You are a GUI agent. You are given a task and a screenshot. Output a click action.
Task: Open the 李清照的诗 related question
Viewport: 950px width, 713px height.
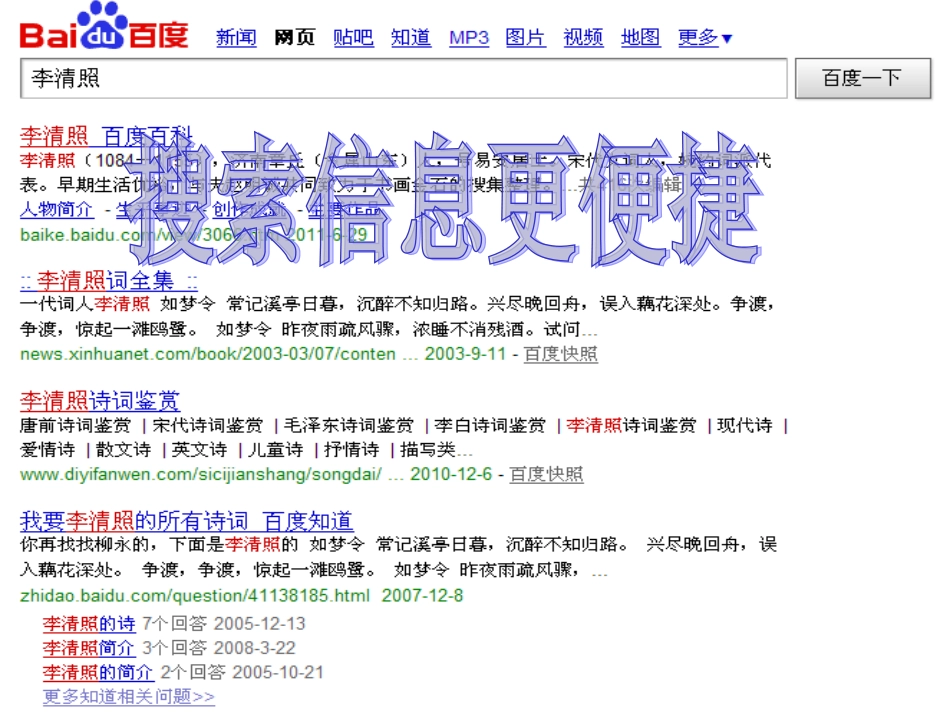tap(89, 623)
